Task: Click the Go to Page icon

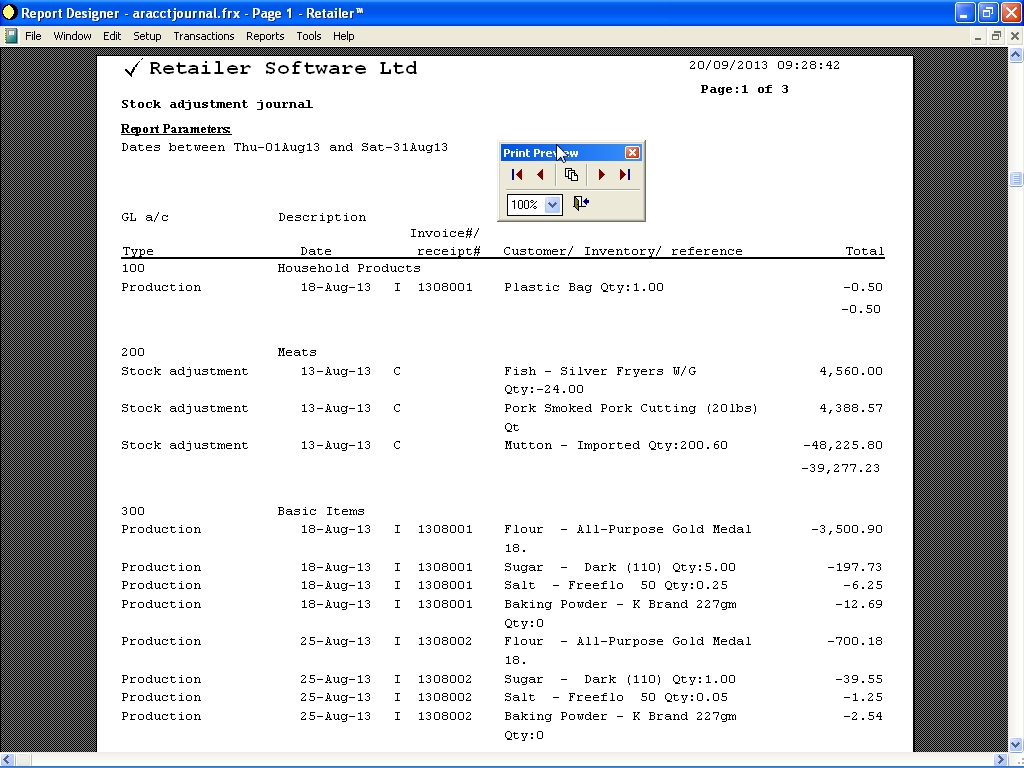Action: (571, 175)
